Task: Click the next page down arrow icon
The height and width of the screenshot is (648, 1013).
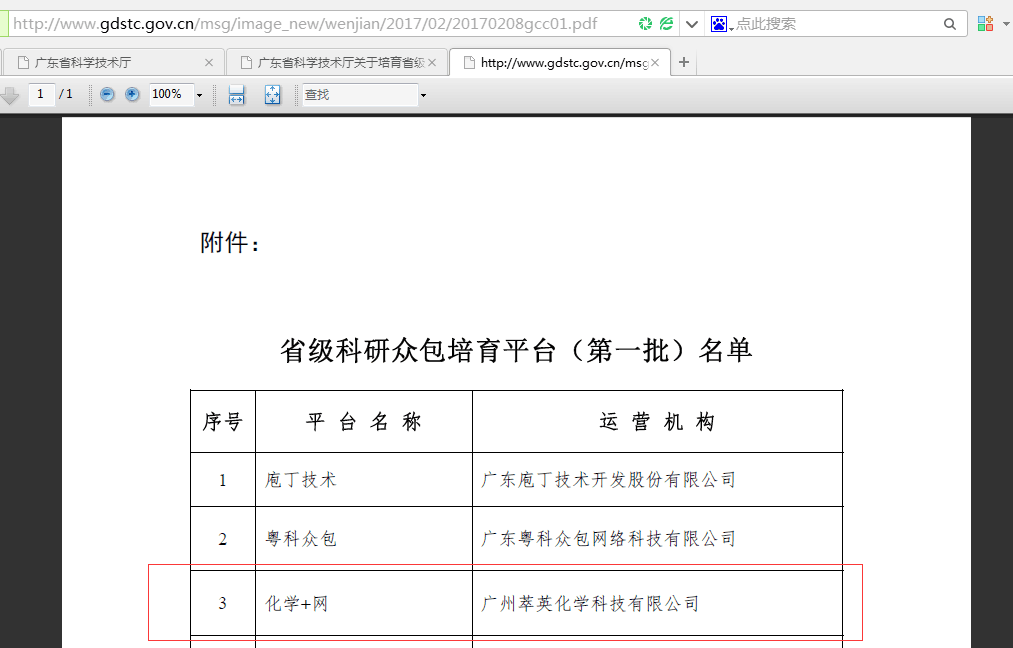Action: click(x=10, y=95)
